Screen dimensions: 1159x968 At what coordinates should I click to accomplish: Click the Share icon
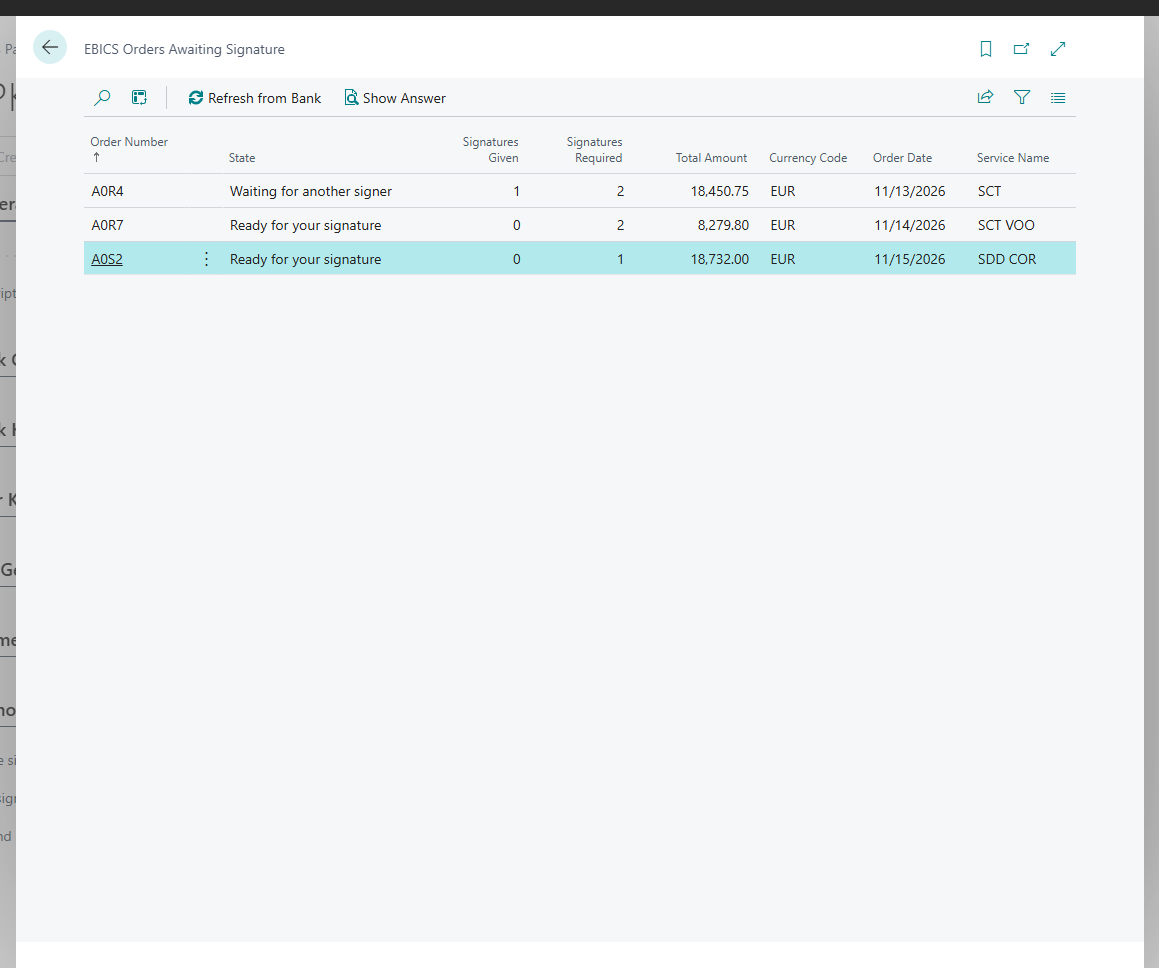[985, 98]
